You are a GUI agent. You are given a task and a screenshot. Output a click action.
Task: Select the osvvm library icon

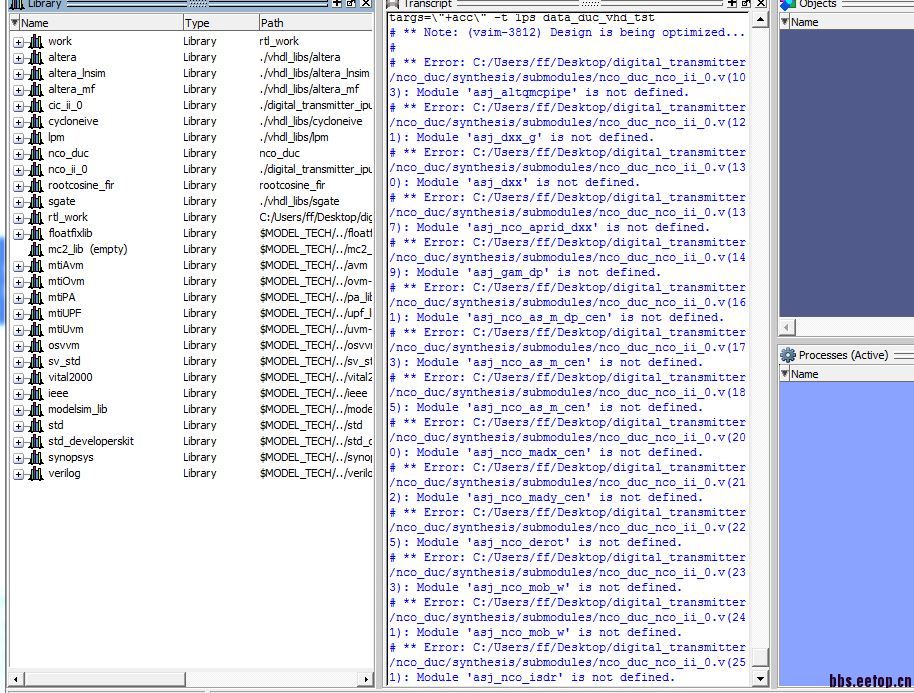36,346
